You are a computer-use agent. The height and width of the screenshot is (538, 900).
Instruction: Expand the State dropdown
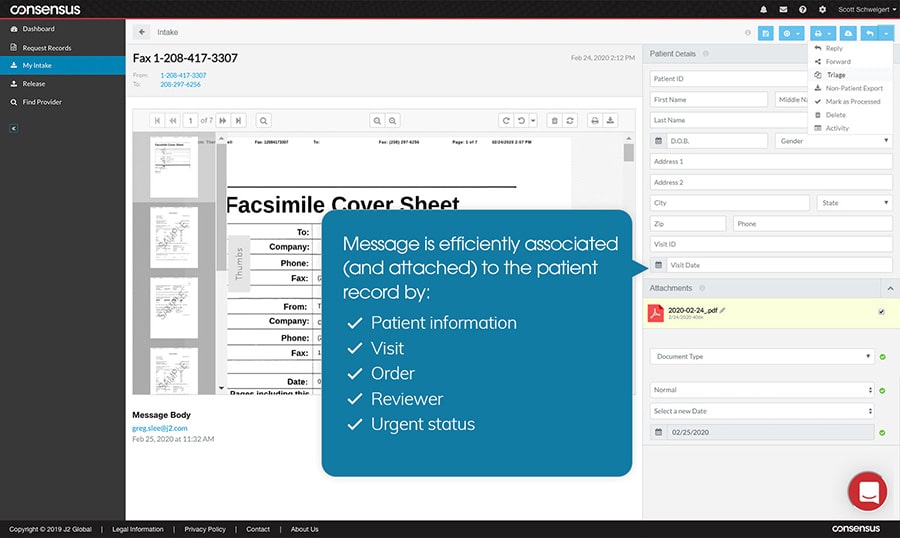pos(855,203)
